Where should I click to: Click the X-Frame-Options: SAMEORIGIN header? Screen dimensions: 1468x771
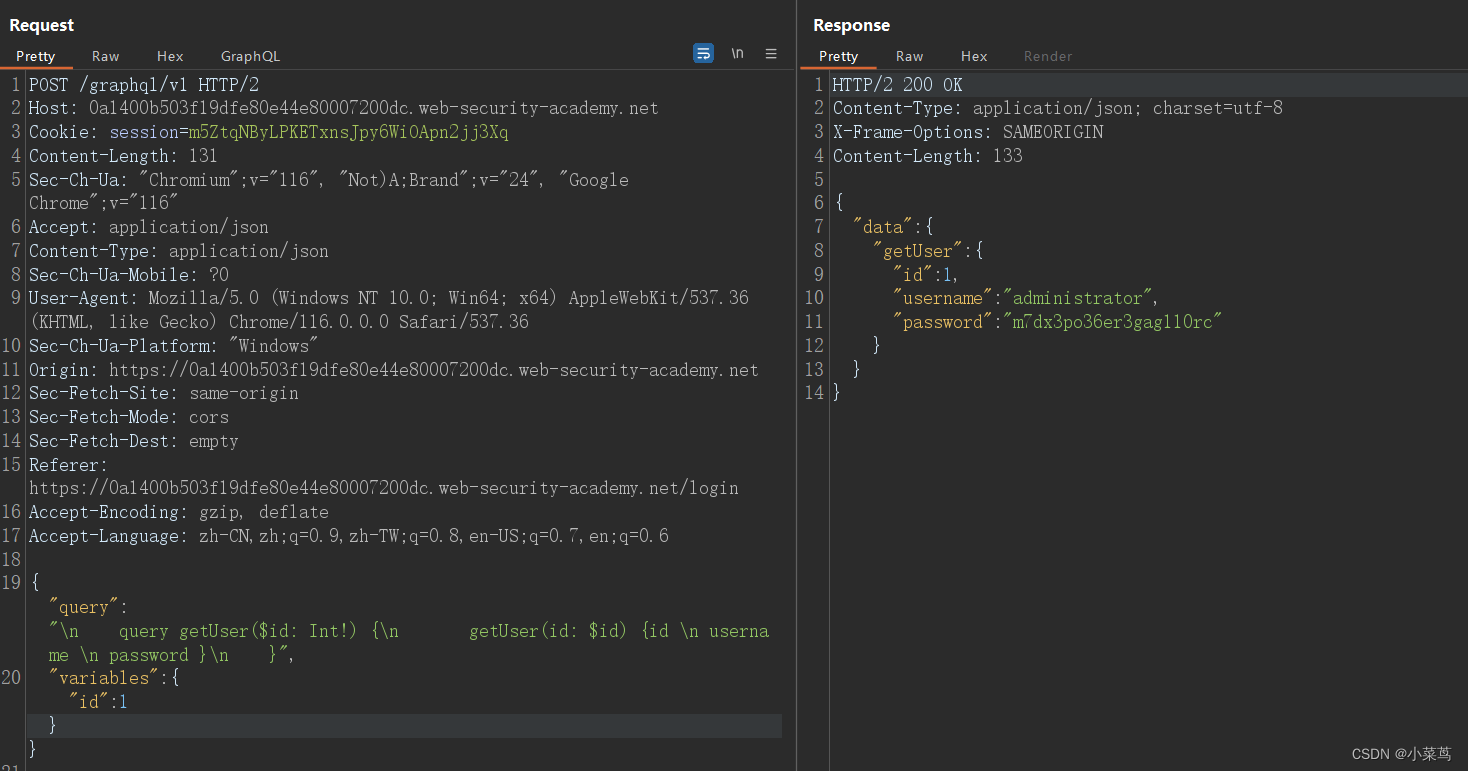tap(968, 132)
